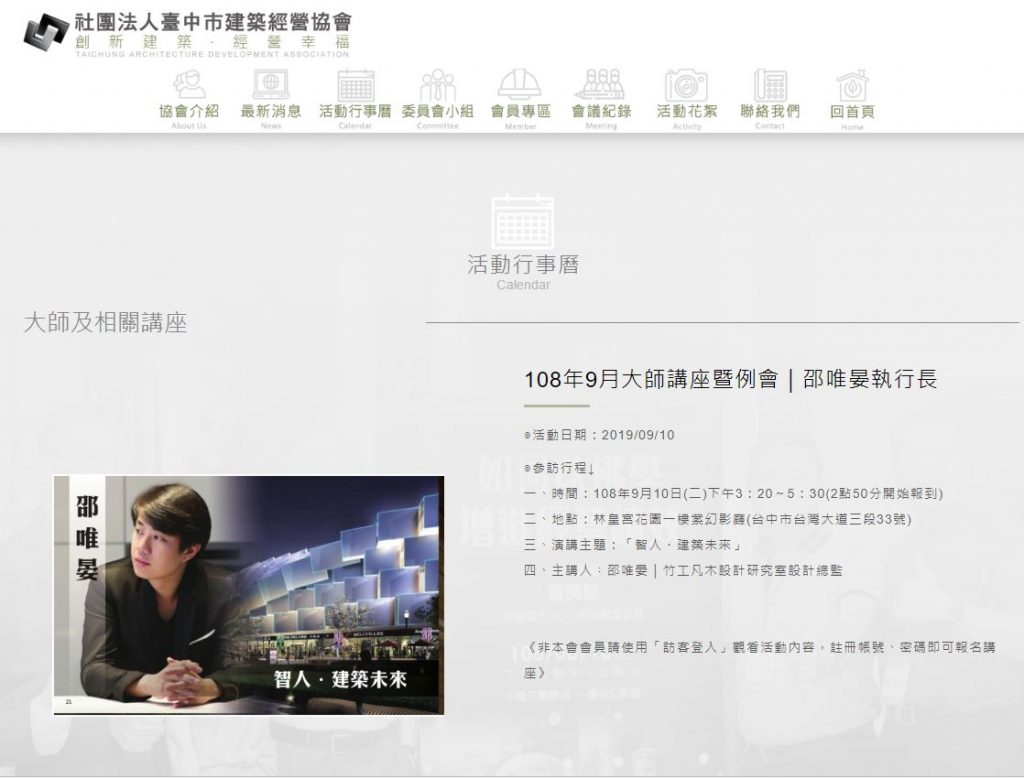Click the large calendar icon above 活動行事曆 heading
The width and height of the screenshot is (1024, 779).
point(522,220)
